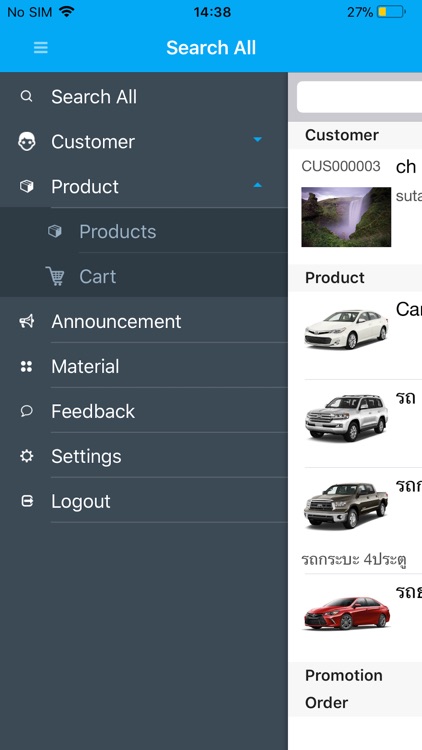Click the box icon next to Products

pos(55,232)
